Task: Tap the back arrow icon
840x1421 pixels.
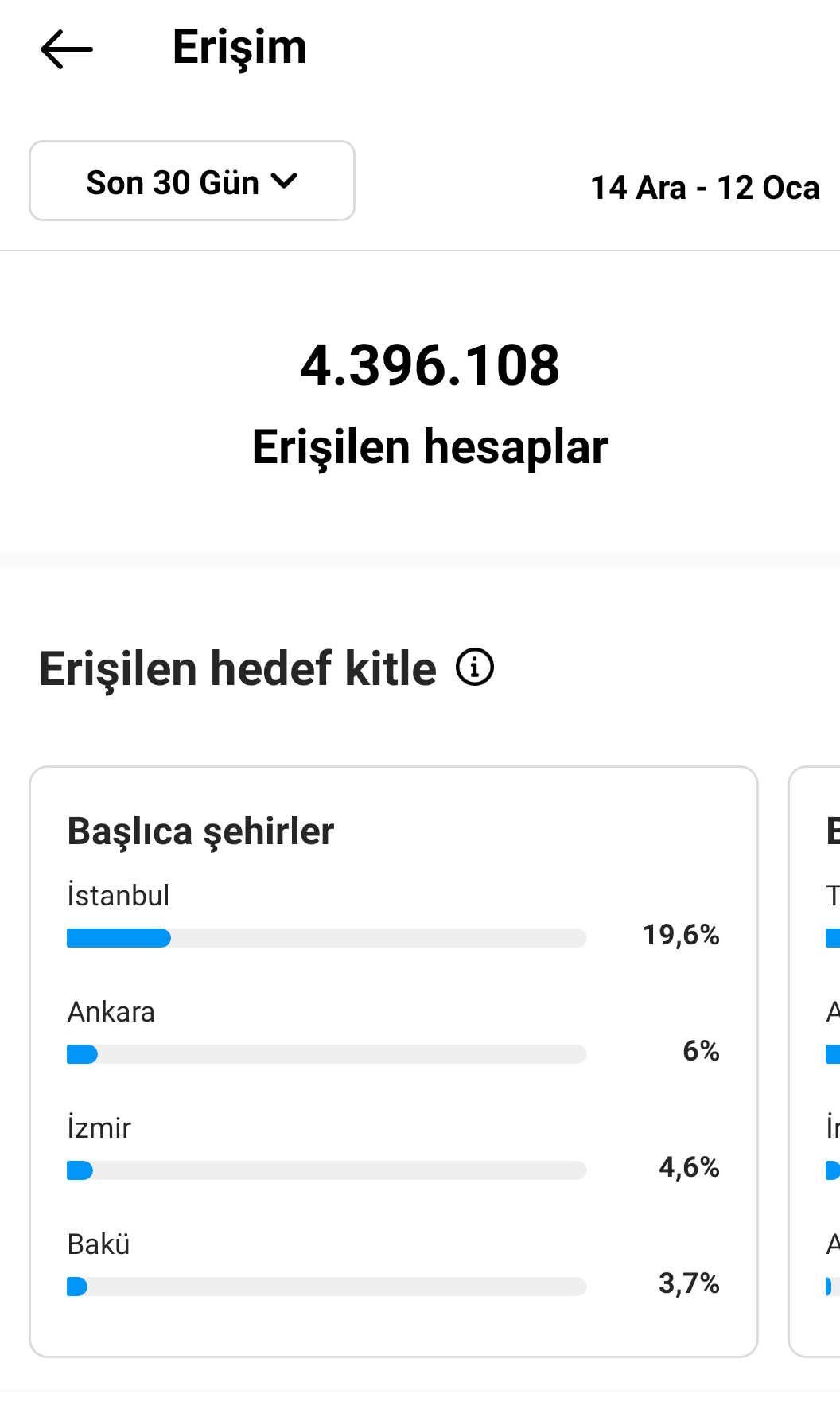Action: pos(67,49)
